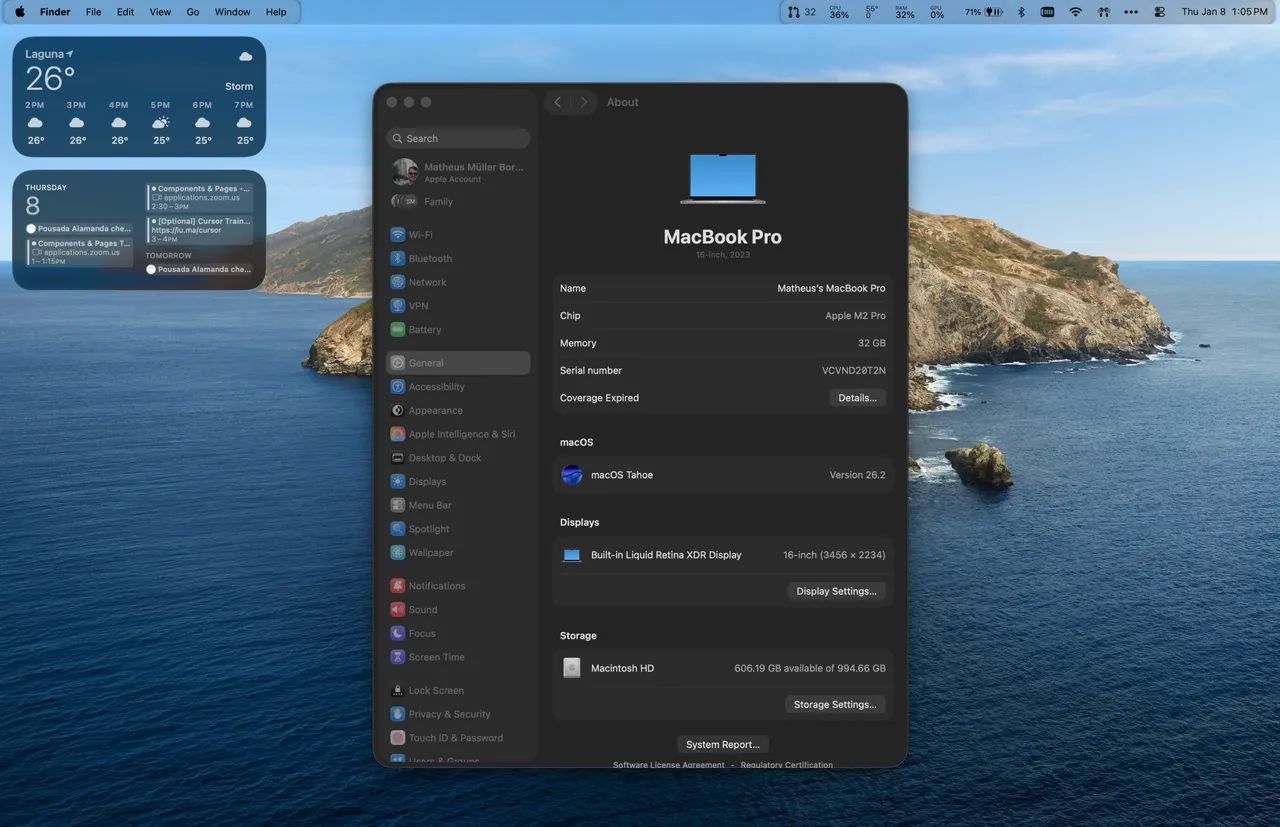Click the settings Search field

(458, 139)
